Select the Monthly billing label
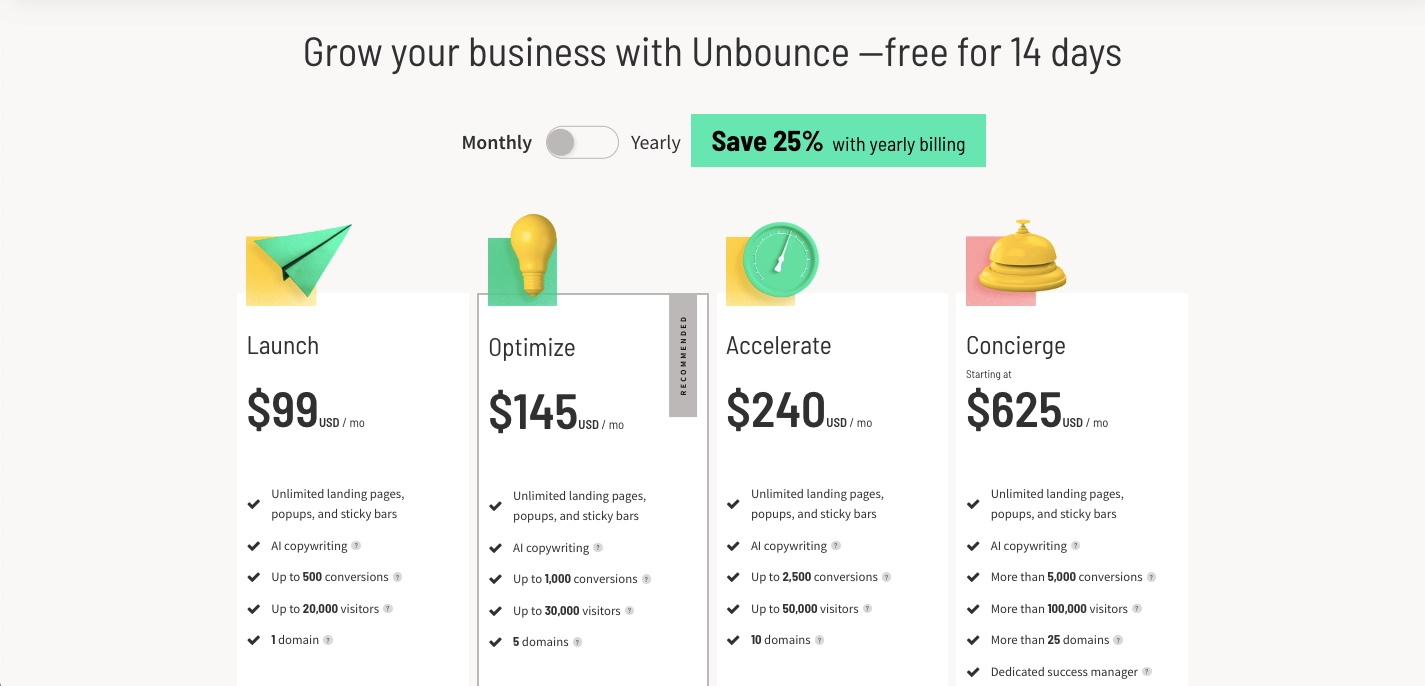 point(496,143)
